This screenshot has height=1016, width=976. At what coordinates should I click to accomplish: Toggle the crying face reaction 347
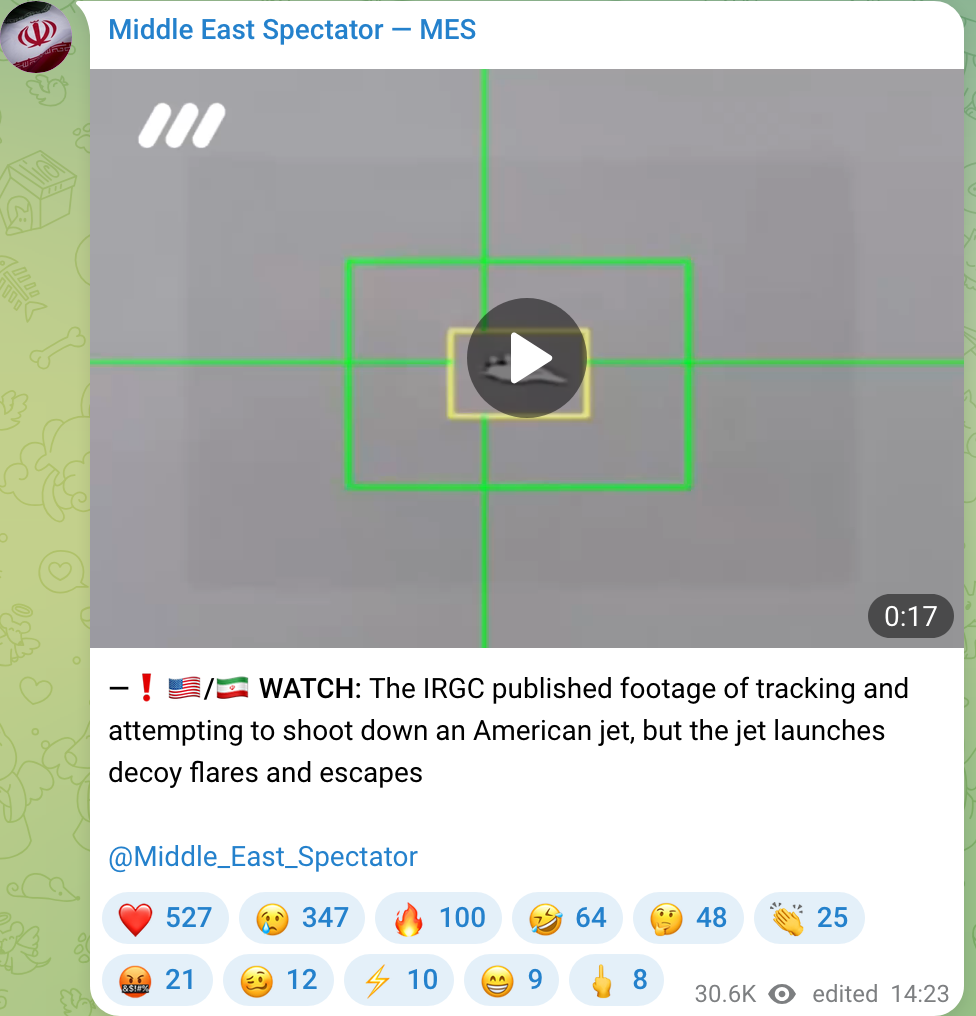point(302,918)
